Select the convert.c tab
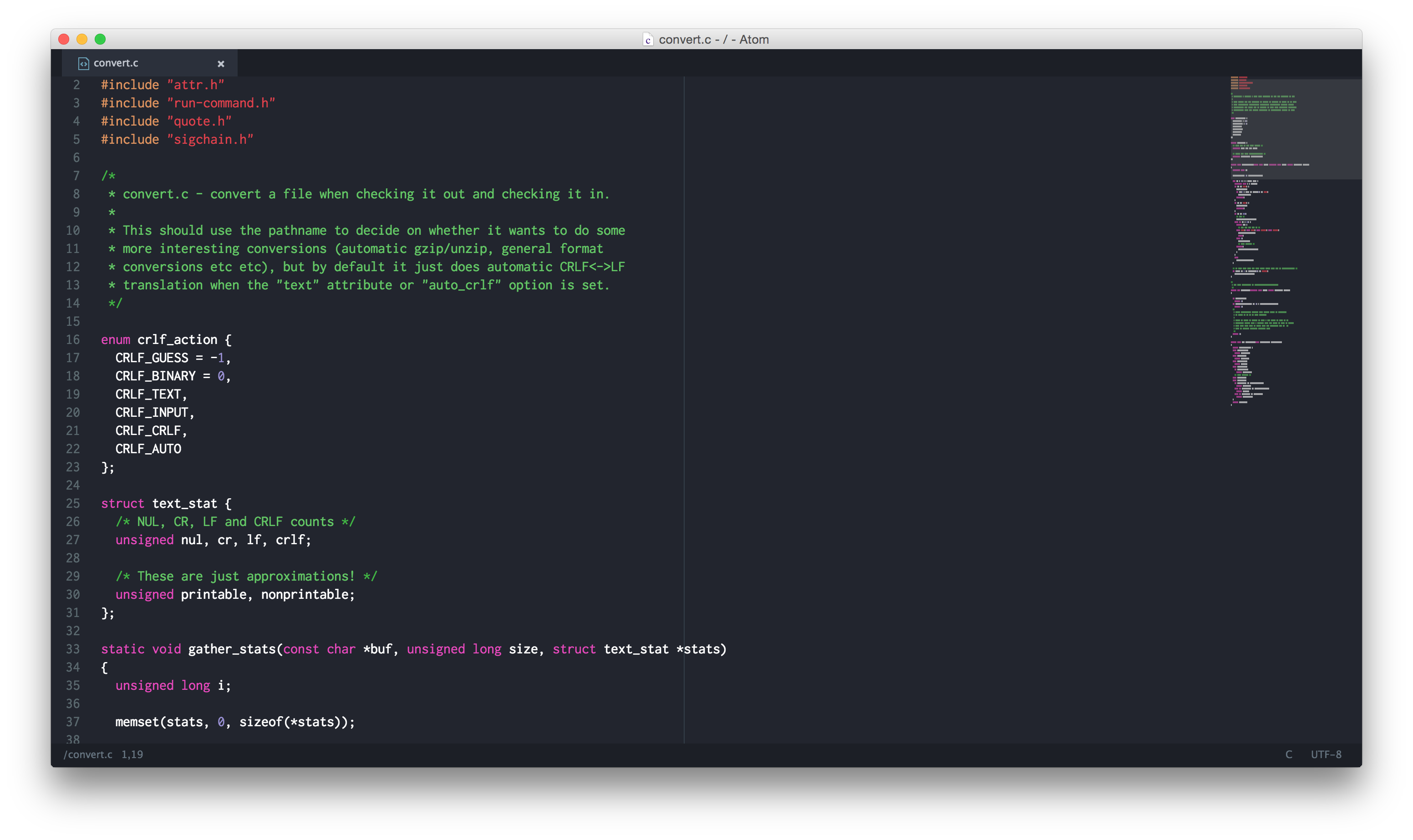The width and height of the screenshot is (1413, 840). [x=149, y=63]
